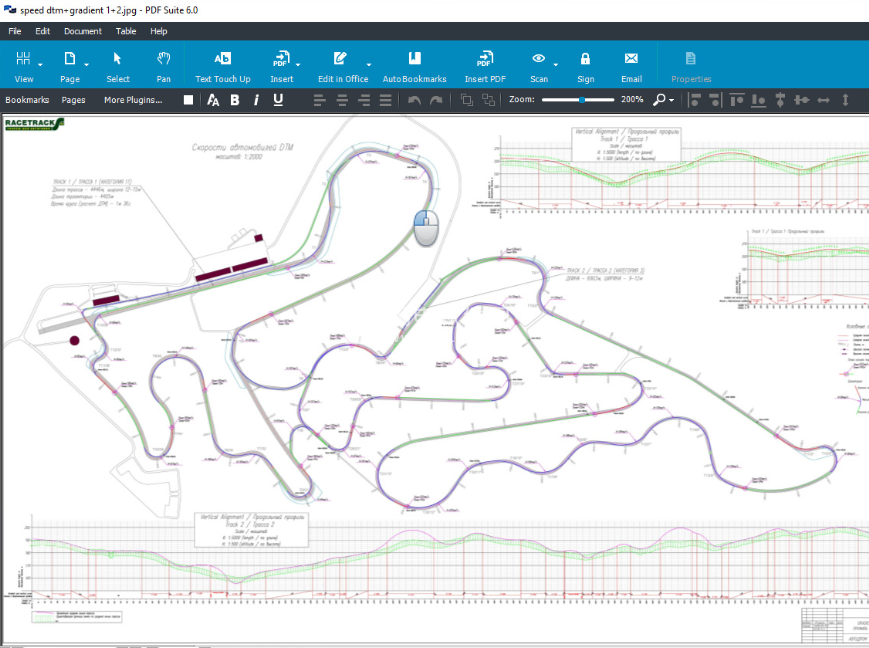Viewport: 869px width, 648px height.
Task: Align text right
Action: 364,100
